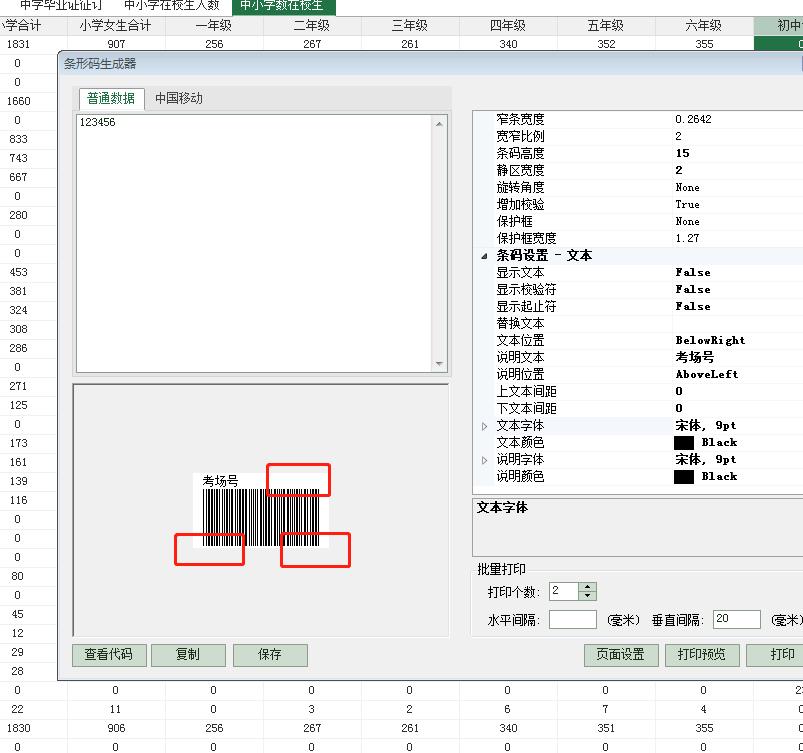The height and width of the screenshot is (753, 803).
Task: Open the 中国移动 tab
Action: coord(179,98)
